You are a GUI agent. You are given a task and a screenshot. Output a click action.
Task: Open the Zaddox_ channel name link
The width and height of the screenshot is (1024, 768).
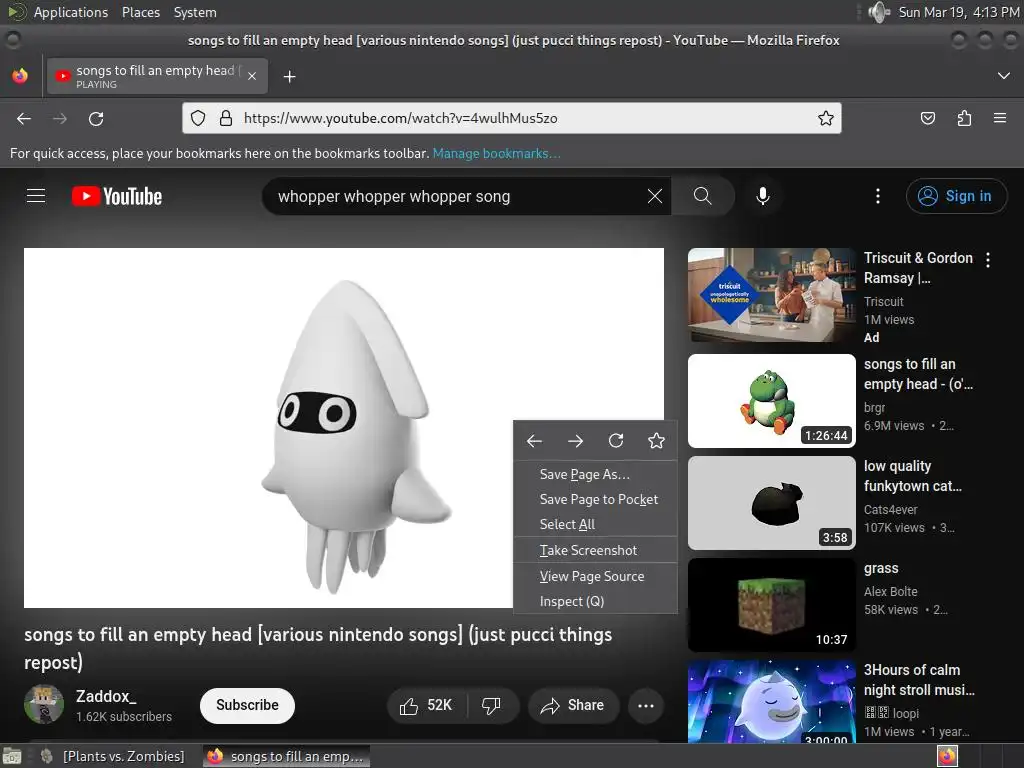pyautogui.click(x=106, y=696)
